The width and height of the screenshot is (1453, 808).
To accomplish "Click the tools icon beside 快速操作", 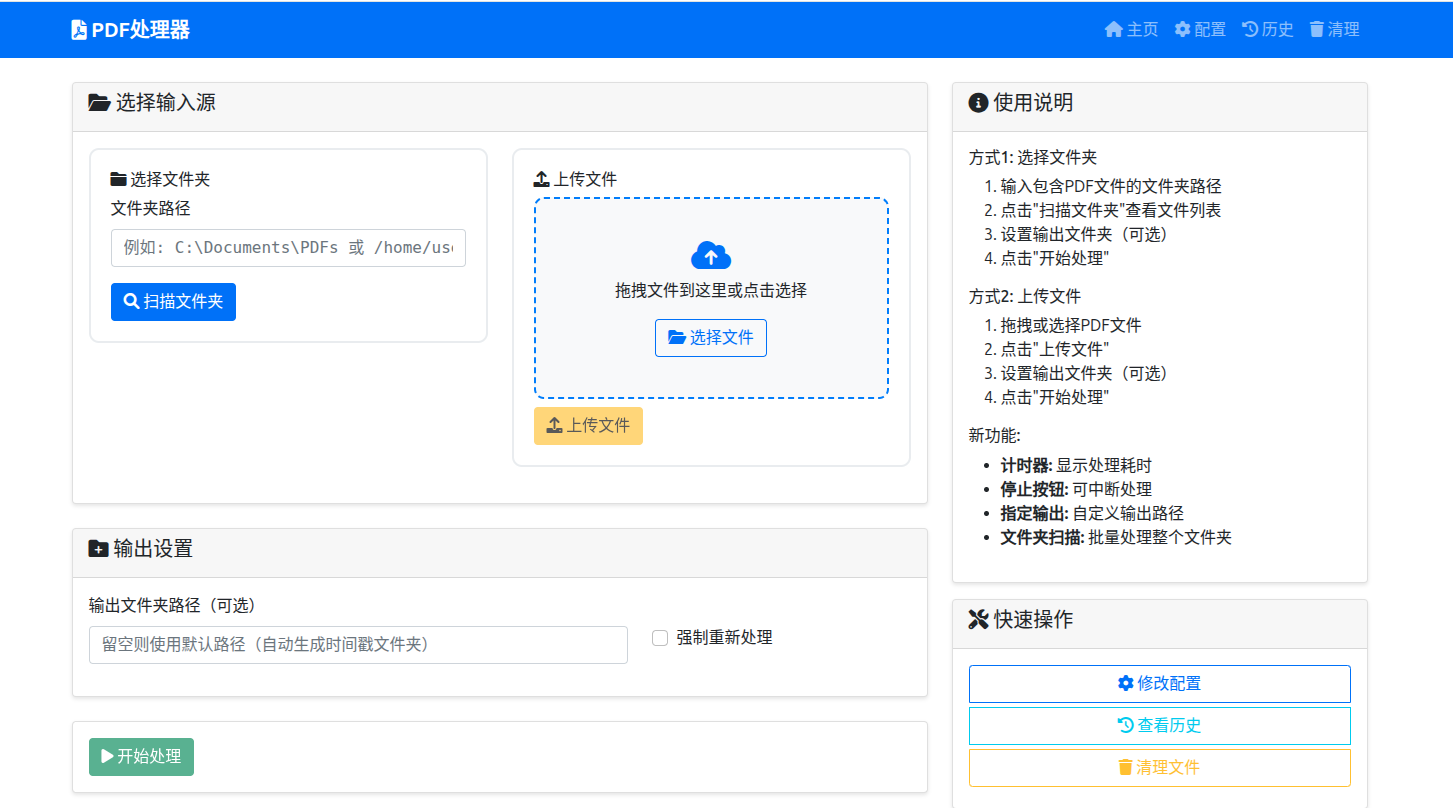I will point(979,619).
